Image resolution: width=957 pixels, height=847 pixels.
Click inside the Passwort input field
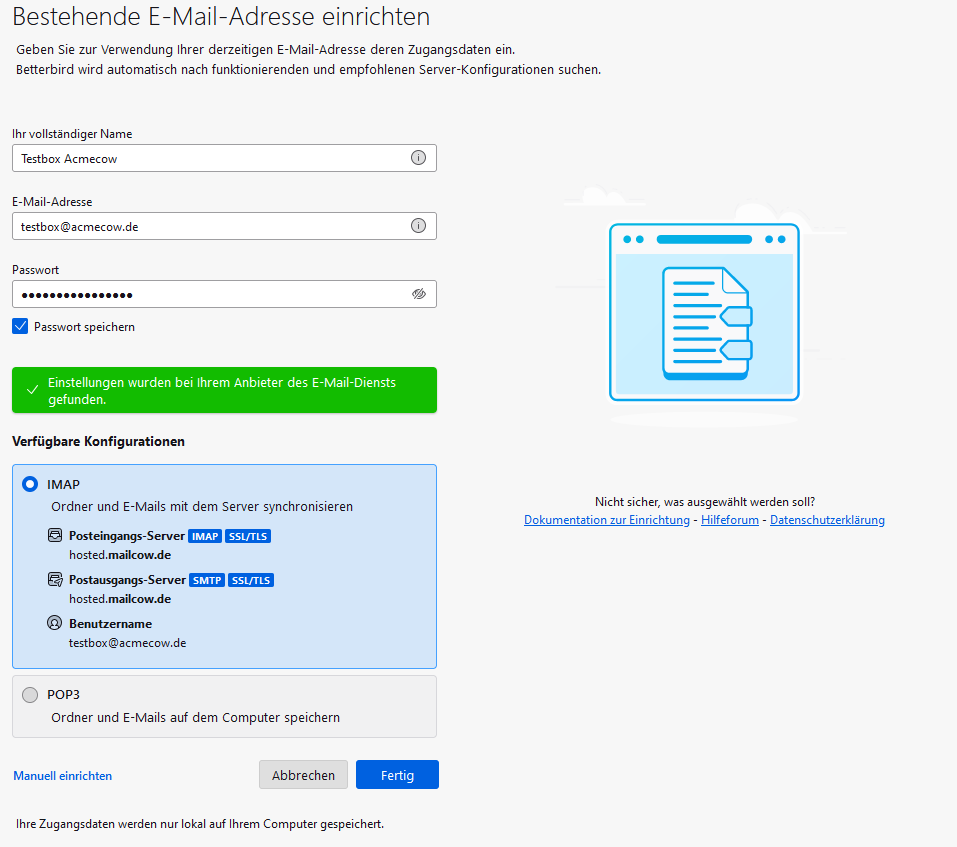tap(200, 293)
